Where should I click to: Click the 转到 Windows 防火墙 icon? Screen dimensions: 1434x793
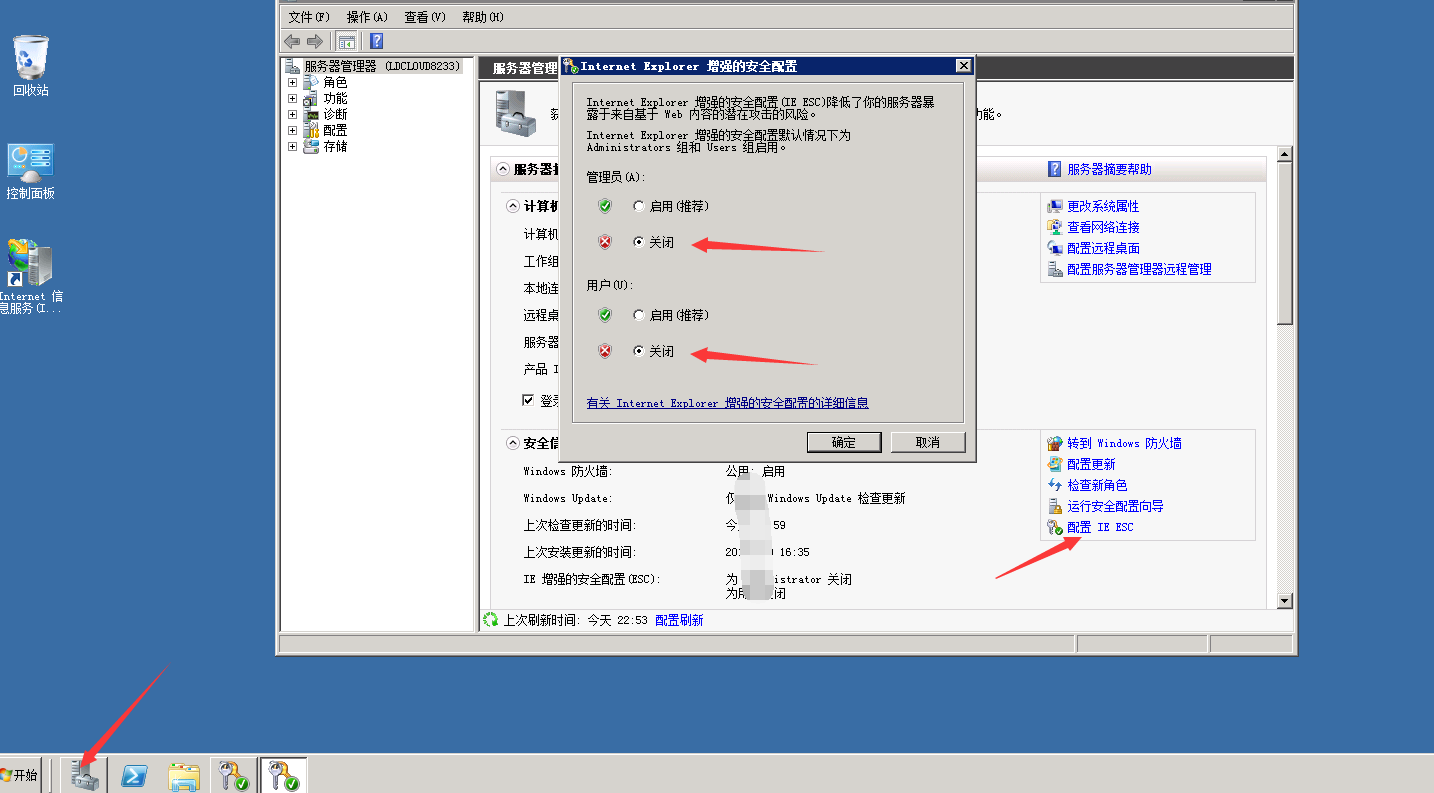1054,443
